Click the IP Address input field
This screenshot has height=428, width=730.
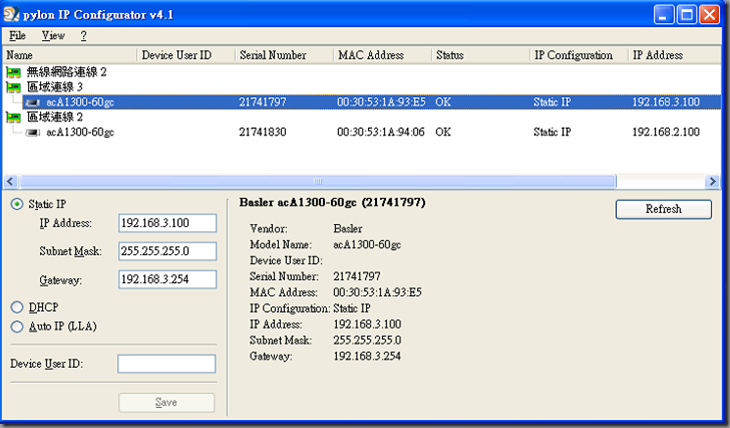[x=167, y=223]
